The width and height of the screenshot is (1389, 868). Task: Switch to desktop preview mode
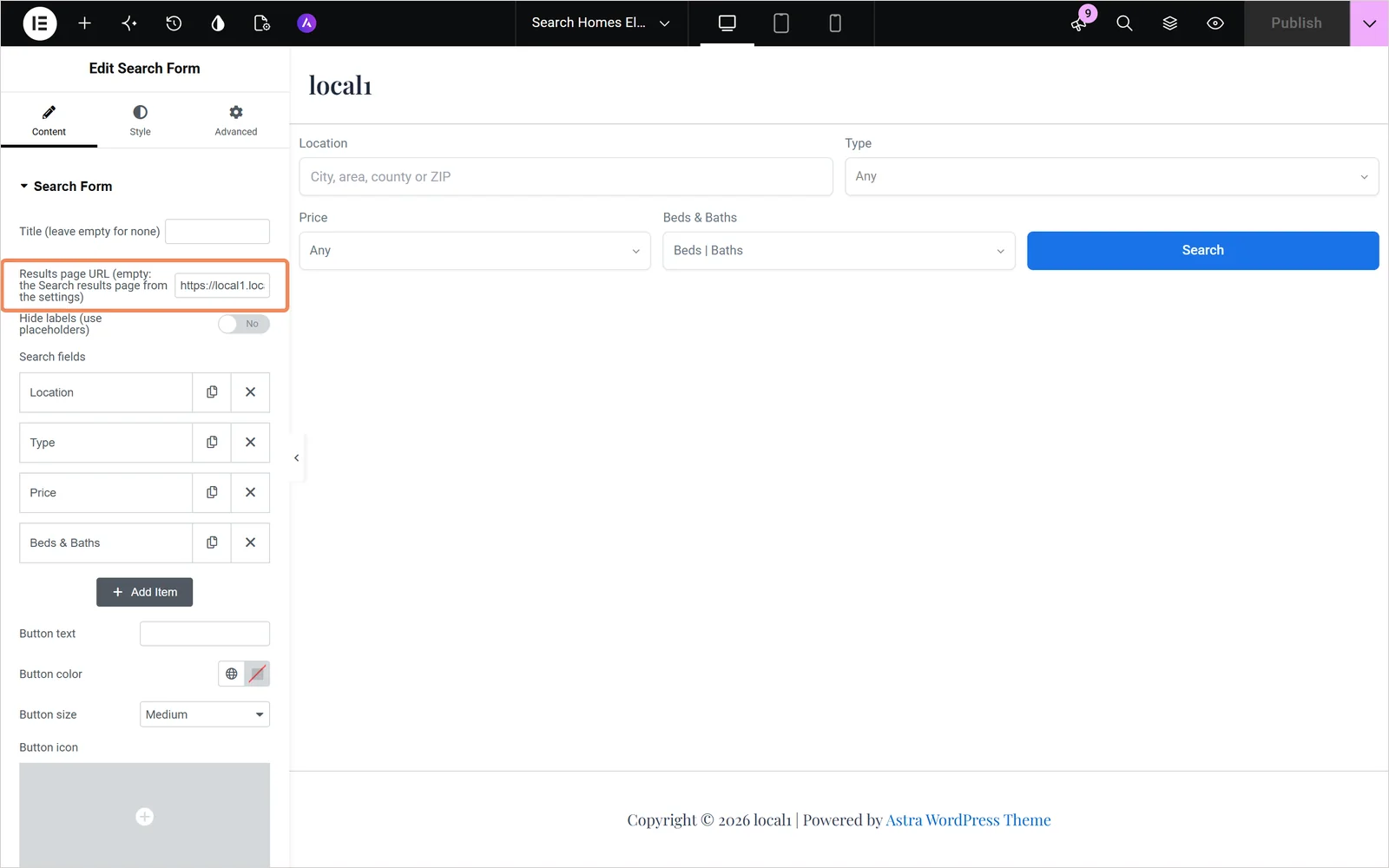727,23
